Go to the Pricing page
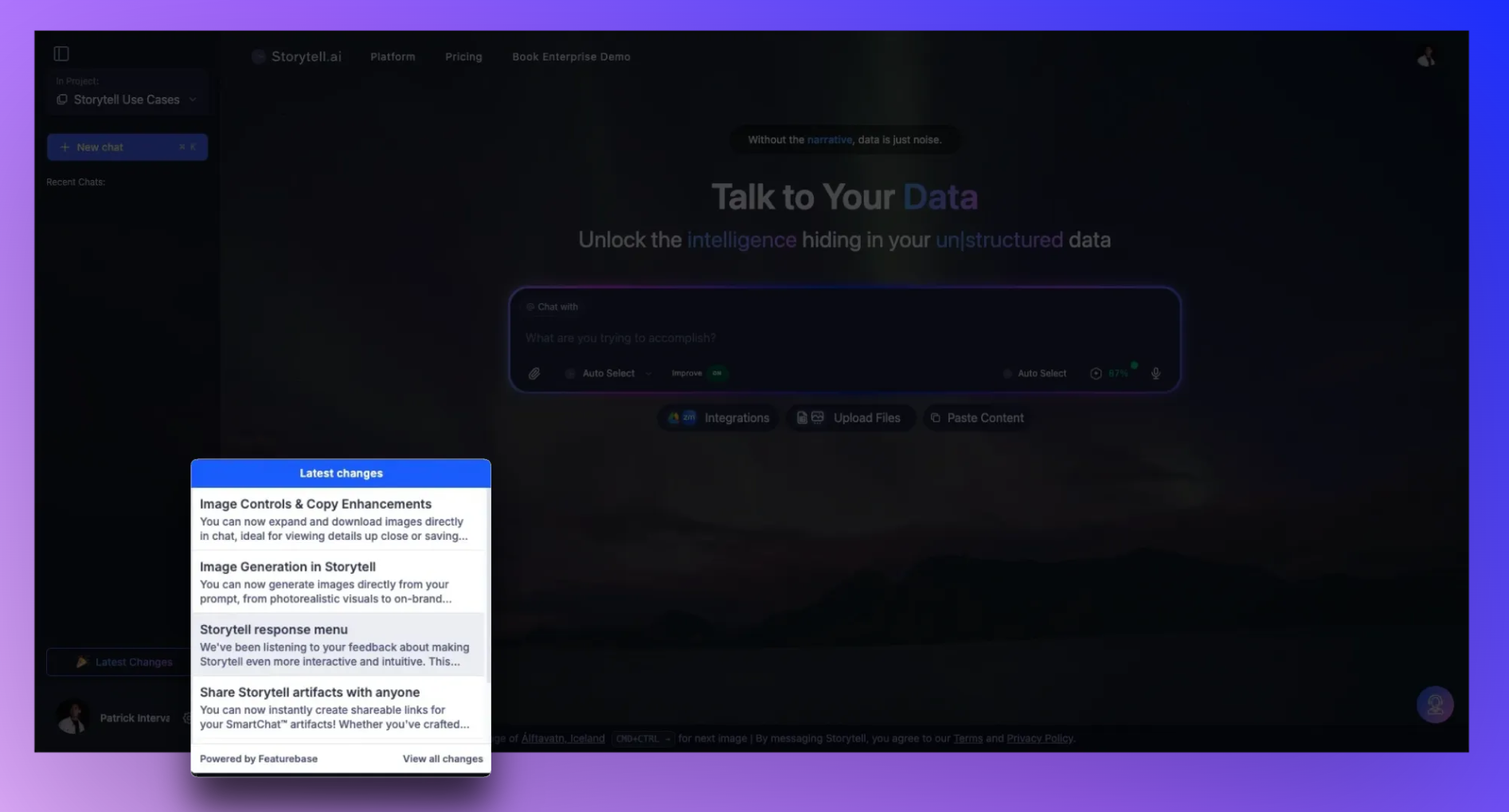Screen dimensions: 1509x812 click(463, 57)
